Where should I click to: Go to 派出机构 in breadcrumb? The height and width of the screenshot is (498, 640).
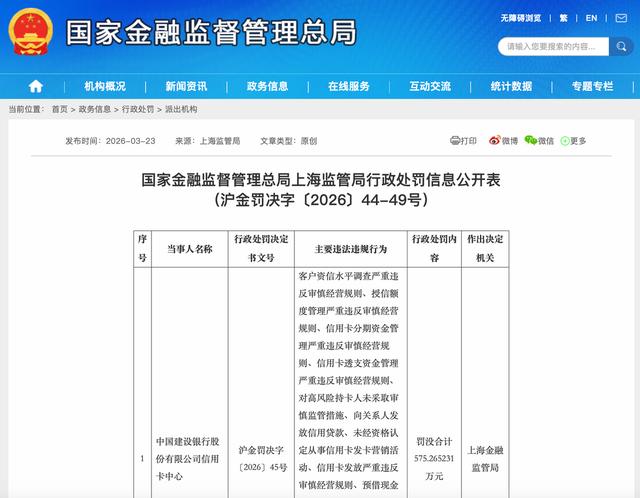(181, 109)
